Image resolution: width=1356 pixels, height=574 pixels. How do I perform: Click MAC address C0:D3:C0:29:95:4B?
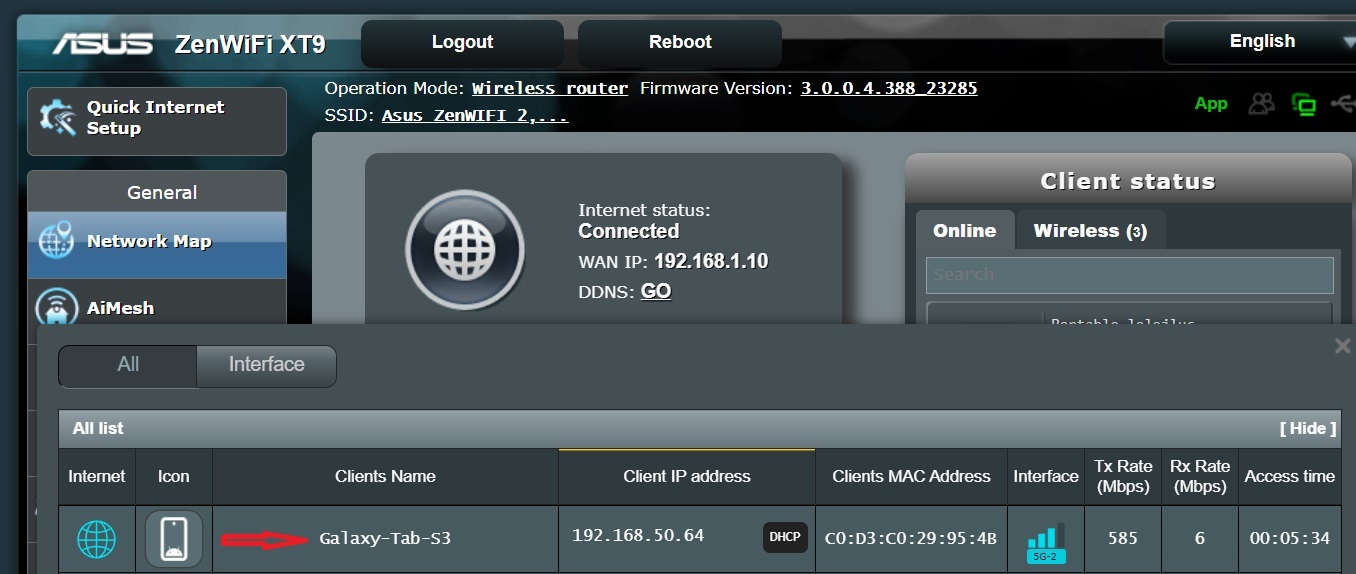[911, 539]
